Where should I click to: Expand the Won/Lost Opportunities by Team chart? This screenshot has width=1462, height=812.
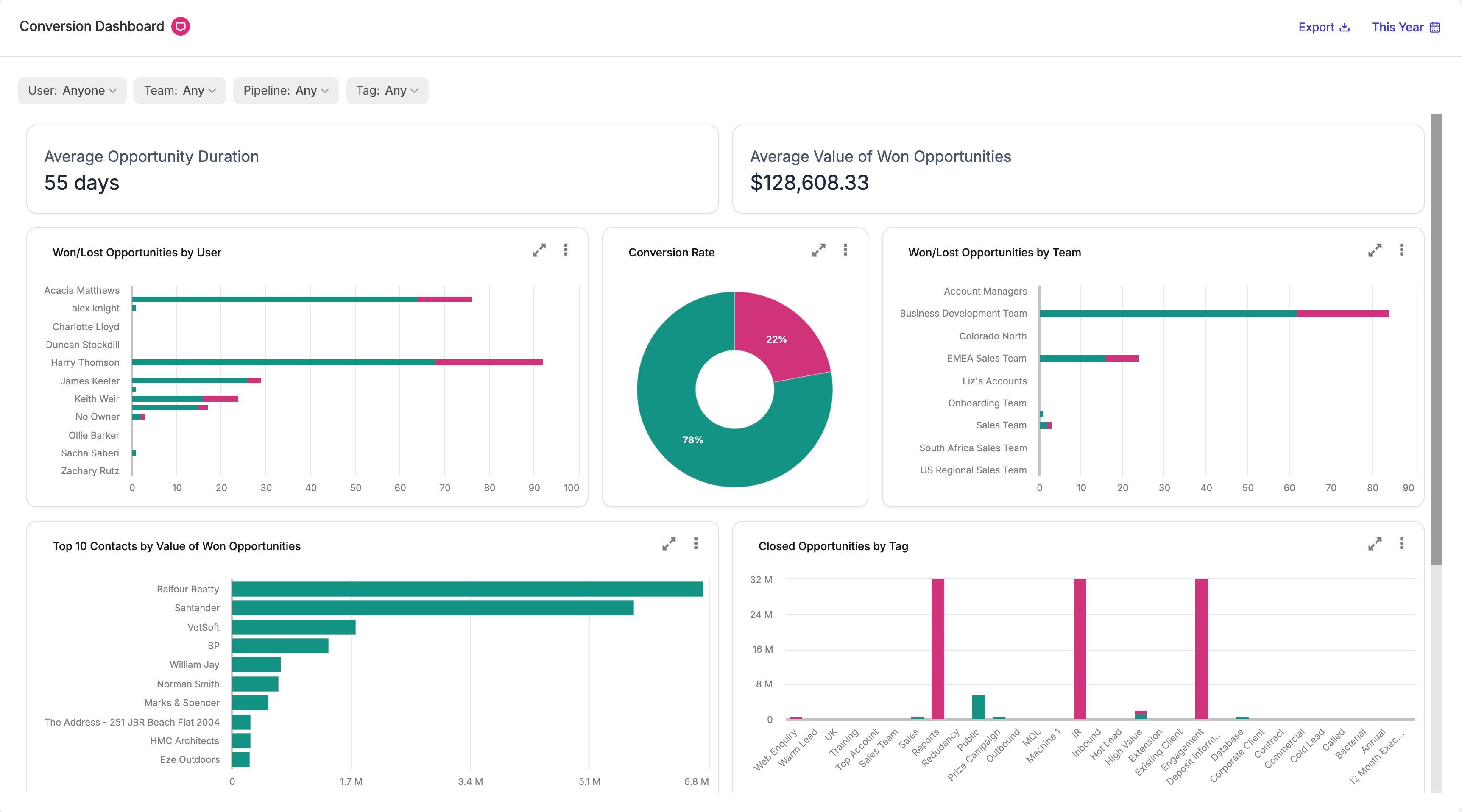tap(1375, 250)
